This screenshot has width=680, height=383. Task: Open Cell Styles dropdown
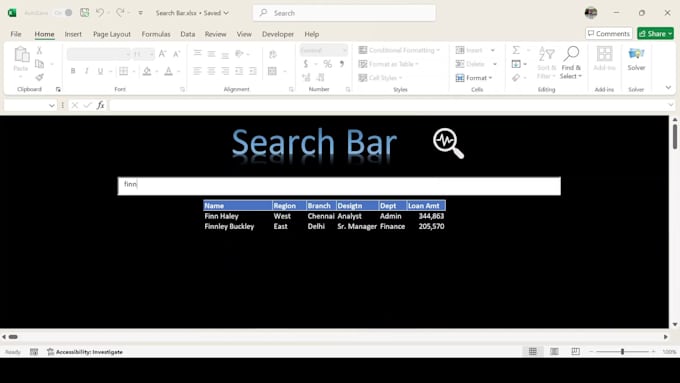tap(380, 78)
